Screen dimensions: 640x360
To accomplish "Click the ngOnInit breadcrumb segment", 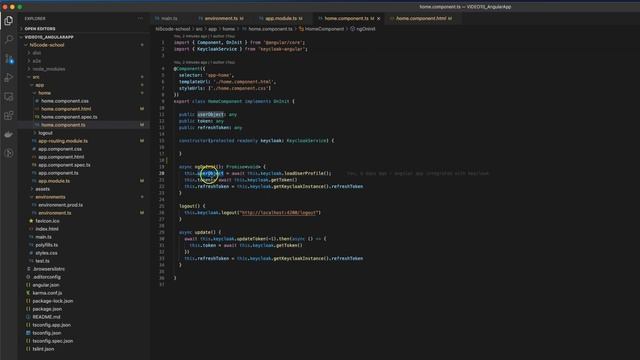I will click(366, 29).
